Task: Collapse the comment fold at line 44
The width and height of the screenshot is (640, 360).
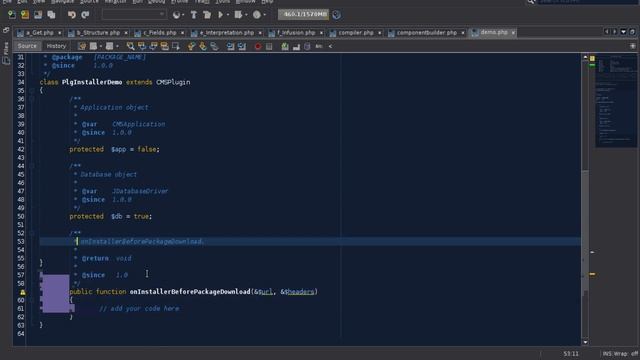Action: (x=31, y=166)
